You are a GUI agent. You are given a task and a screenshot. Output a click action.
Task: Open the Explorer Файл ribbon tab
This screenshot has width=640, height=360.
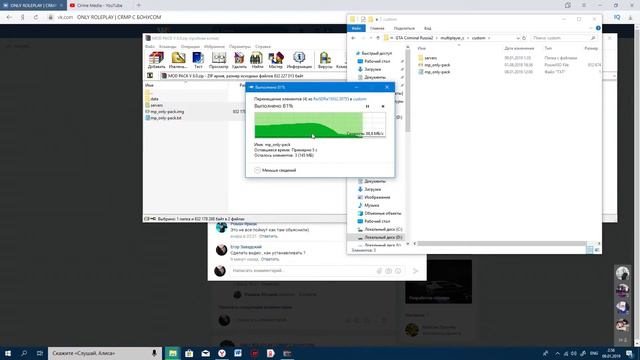(356, 28)
